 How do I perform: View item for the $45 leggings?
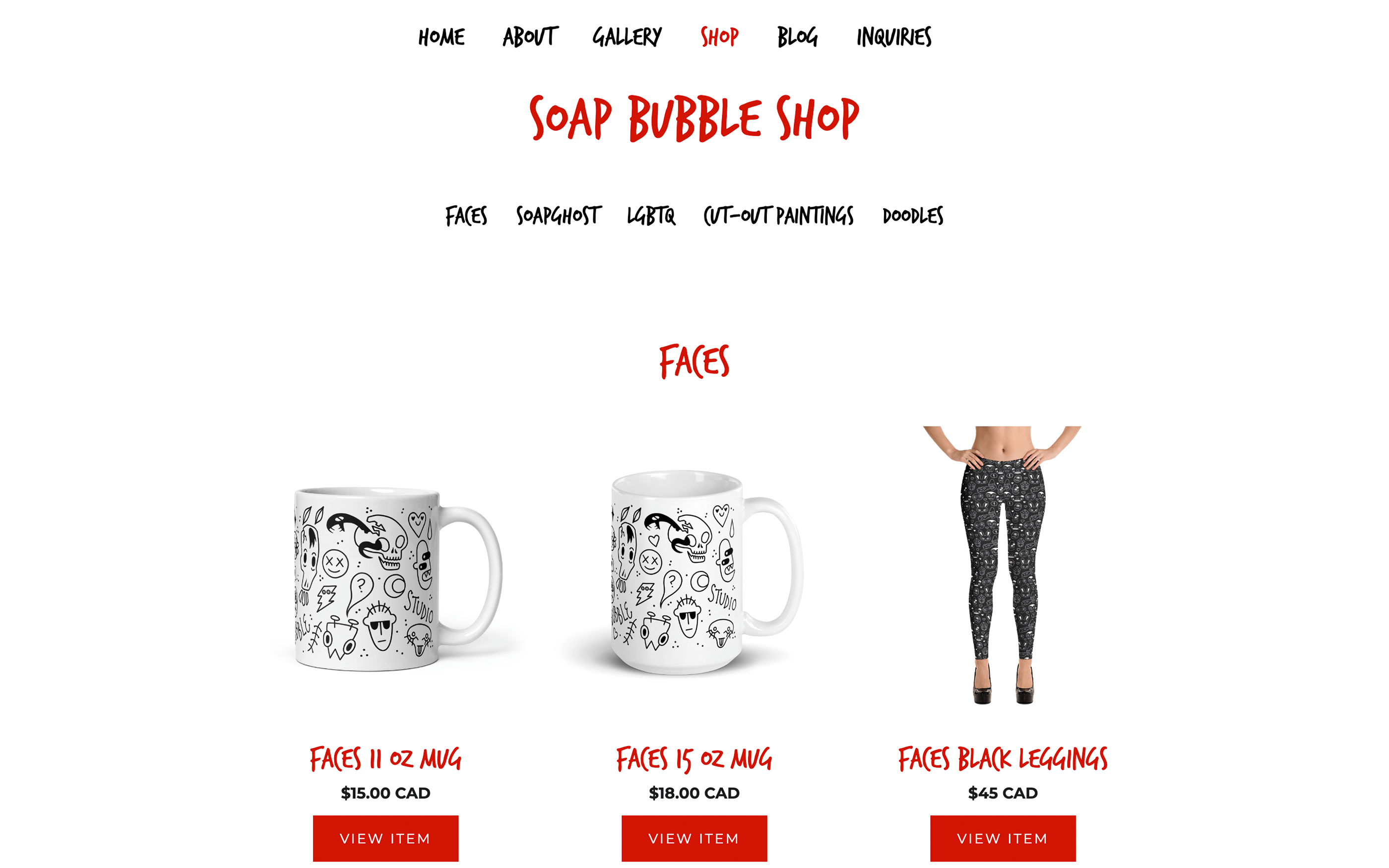(1003, 838)
